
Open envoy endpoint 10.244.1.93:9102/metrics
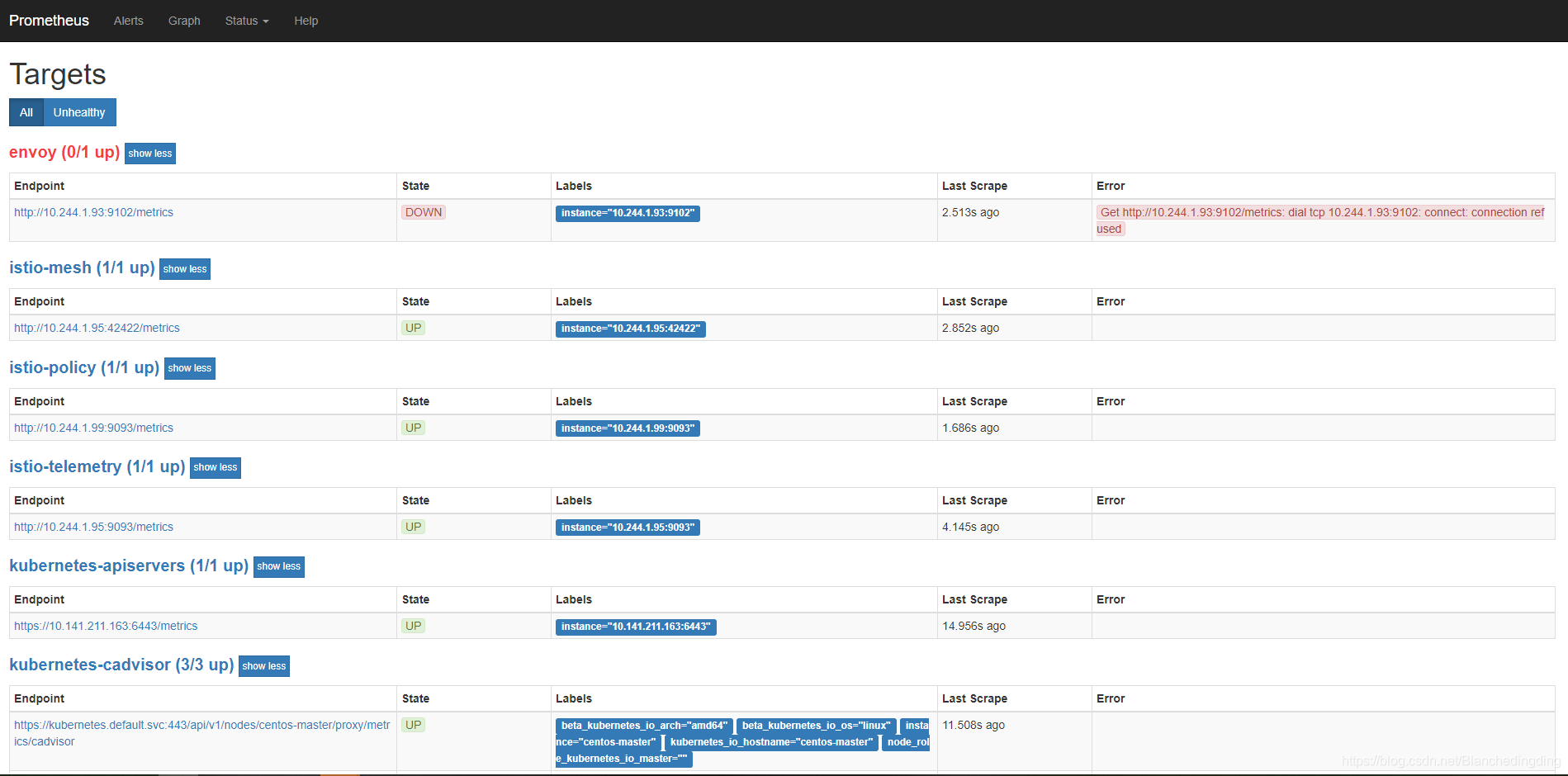(x=93, y=212)
